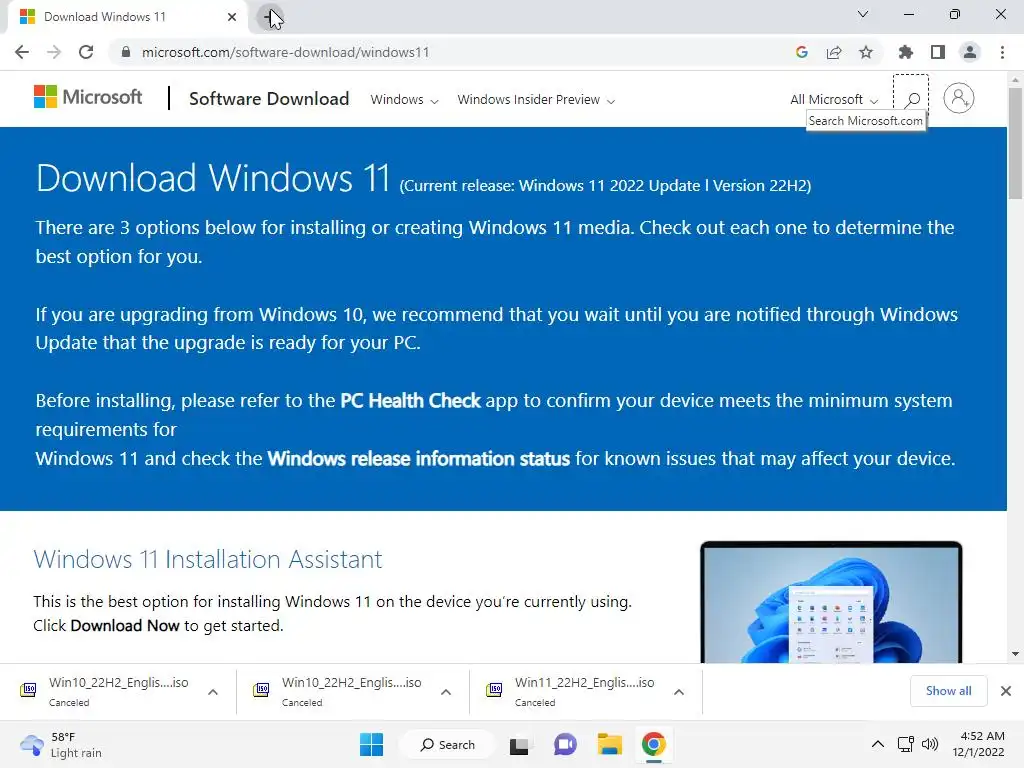
Task: Reload the Microsoft download page
Action: (86, 52)
